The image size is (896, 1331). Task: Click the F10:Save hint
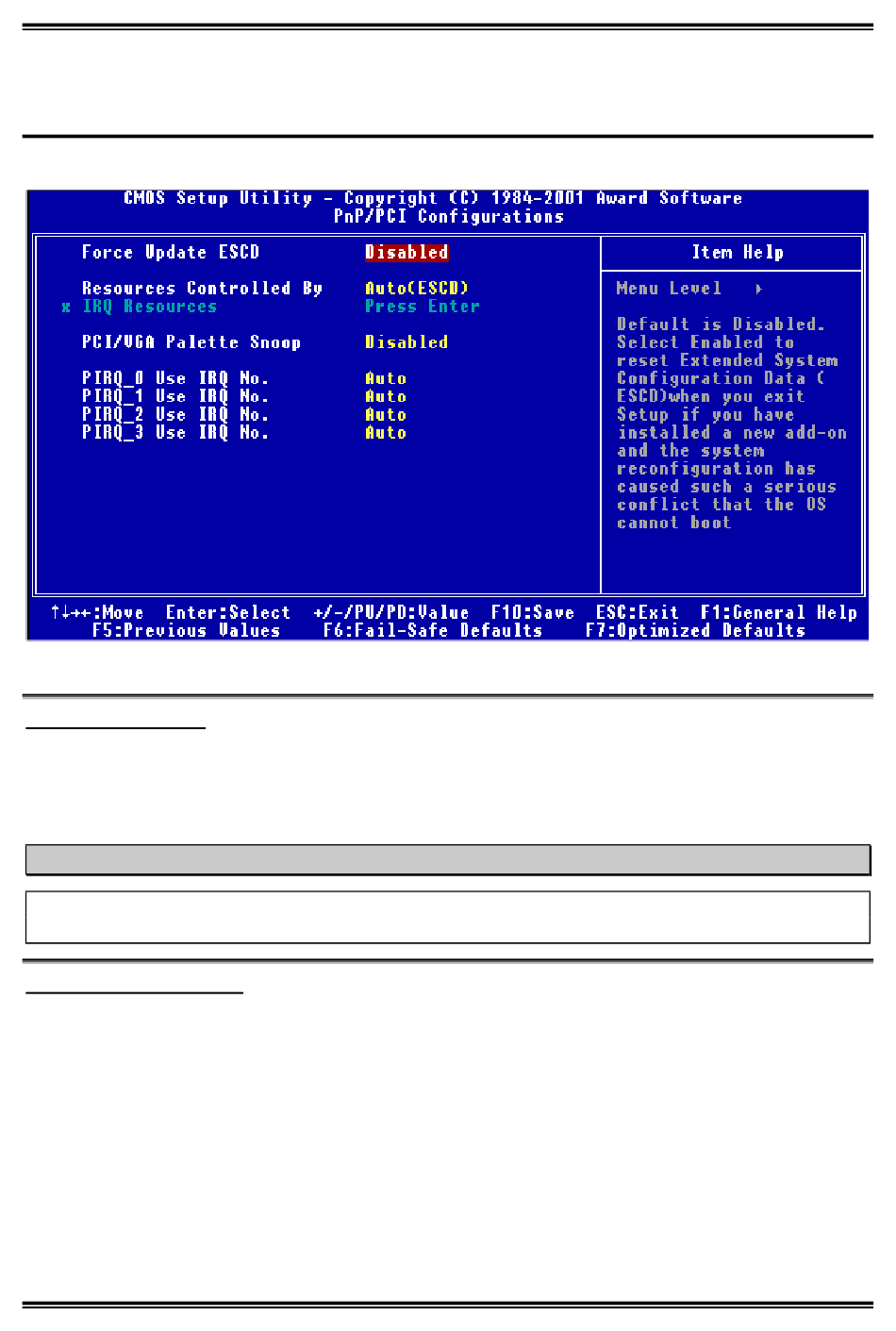[x=533, y=612]
